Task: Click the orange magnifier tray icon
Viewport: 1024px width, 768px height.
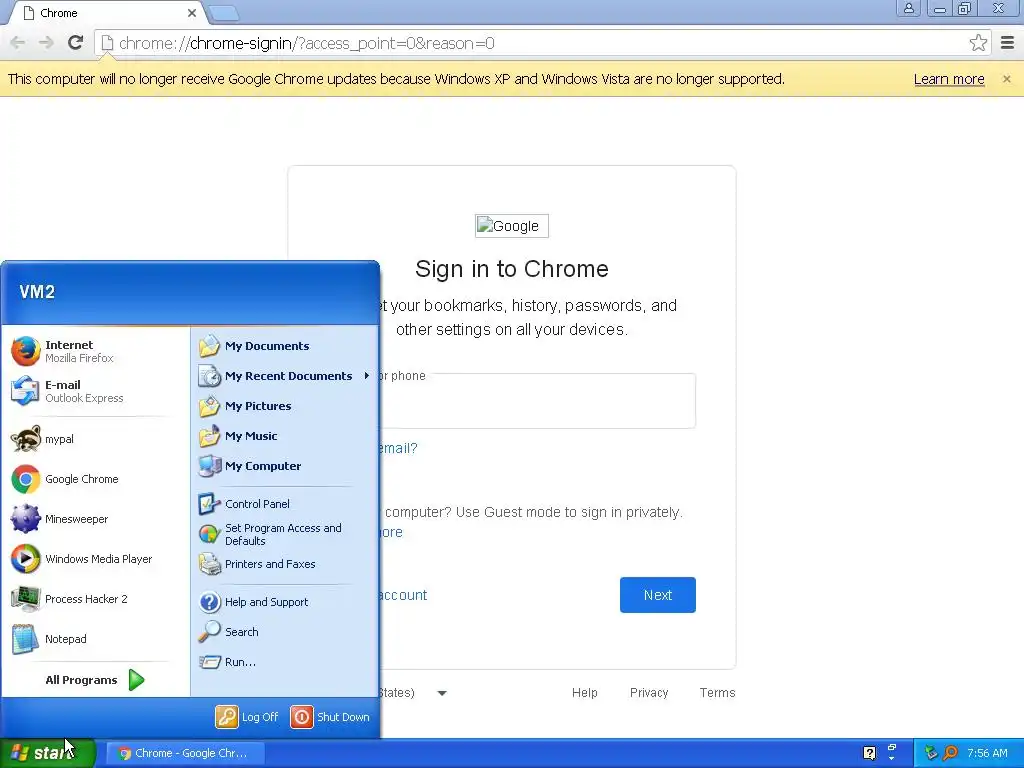Action: point(950,753)
